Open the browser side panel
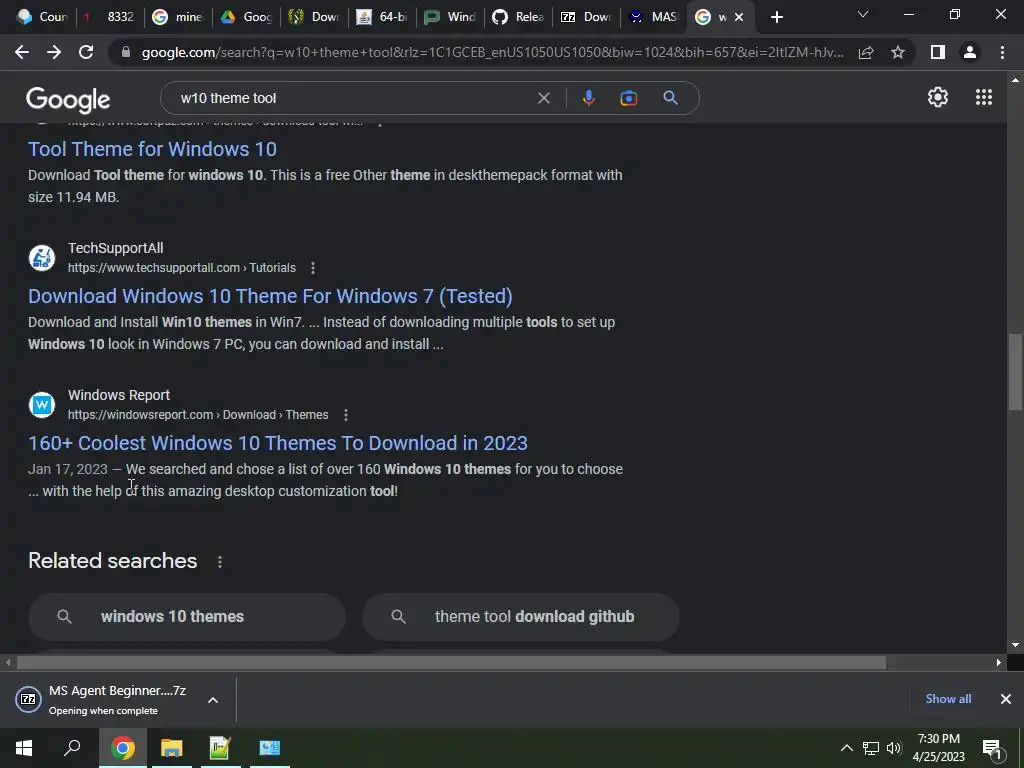The image size is (1024, 768). click(x=938, y=52)
